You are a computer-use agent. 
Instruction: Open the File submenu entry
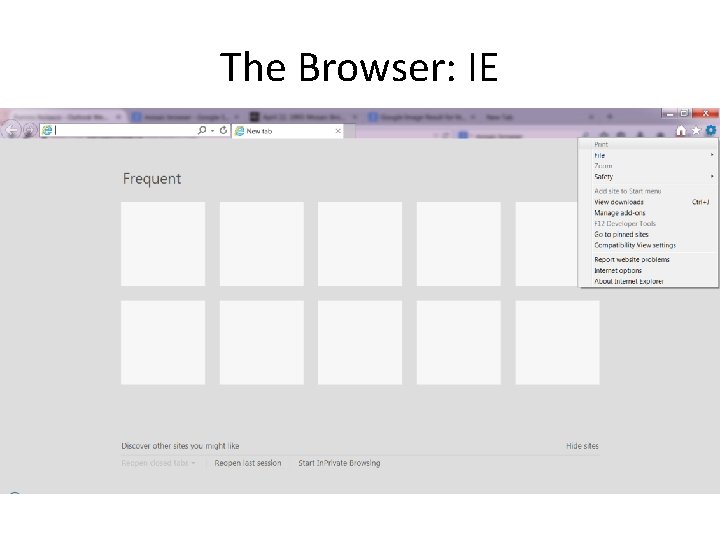[x=648, y=155]
